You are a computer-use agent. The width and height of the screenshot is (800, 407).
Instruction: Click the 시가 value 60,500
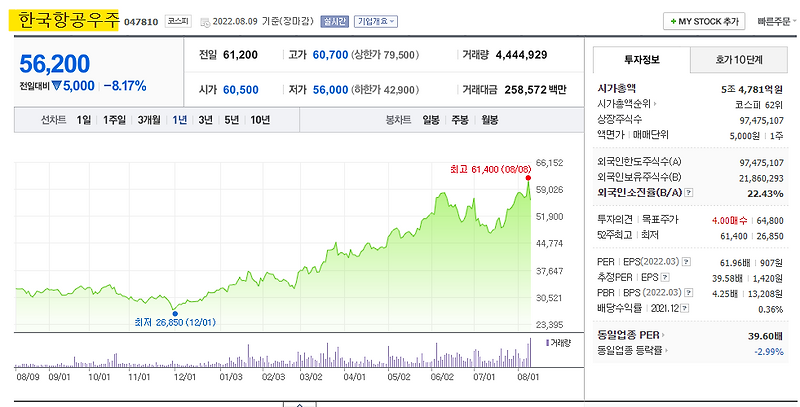(241, 90)
